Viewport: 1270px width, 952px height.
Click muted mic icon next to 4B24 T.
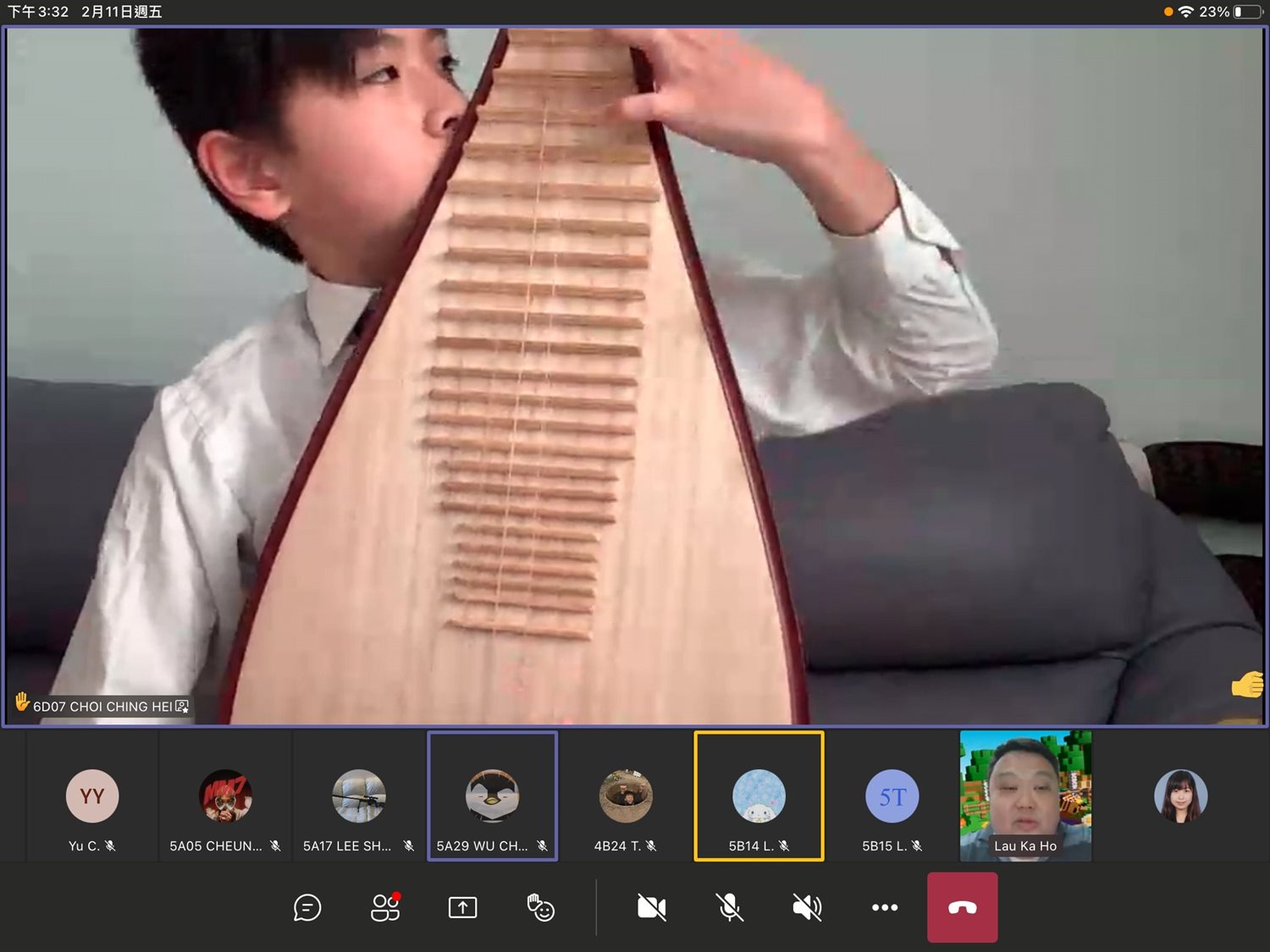651,845
